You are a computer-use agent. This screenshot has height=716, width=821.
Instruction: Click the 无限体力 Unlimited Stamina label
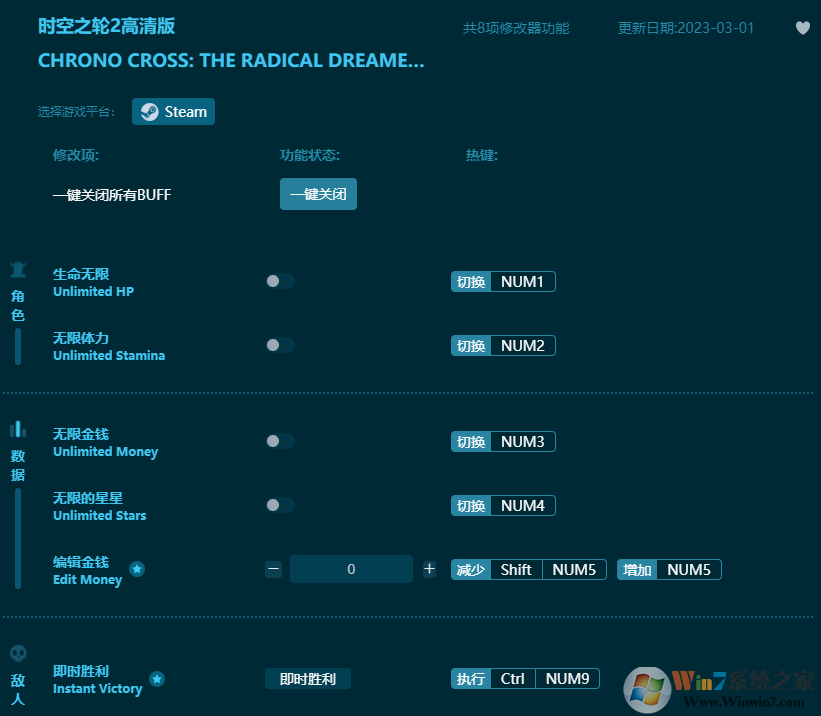point(109,346)
